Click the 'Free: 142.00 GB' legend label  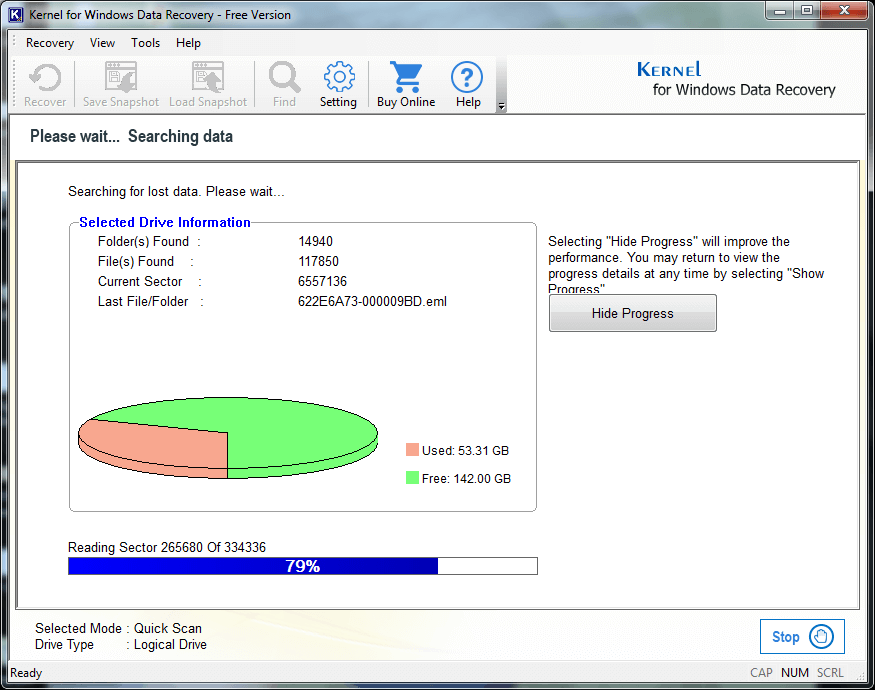coord(466,478)
